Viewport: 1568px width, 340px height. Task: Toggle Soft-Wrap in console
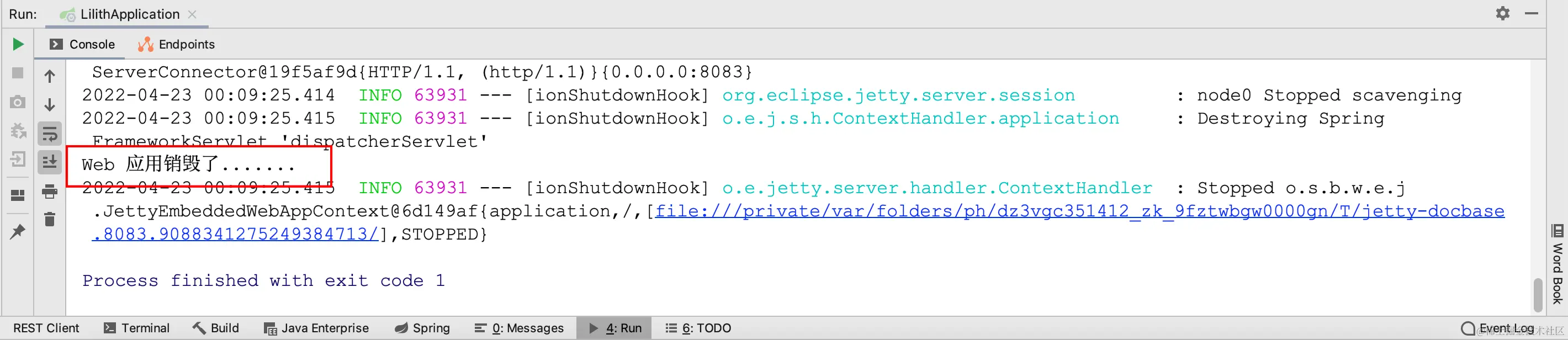tap(50, 133)
